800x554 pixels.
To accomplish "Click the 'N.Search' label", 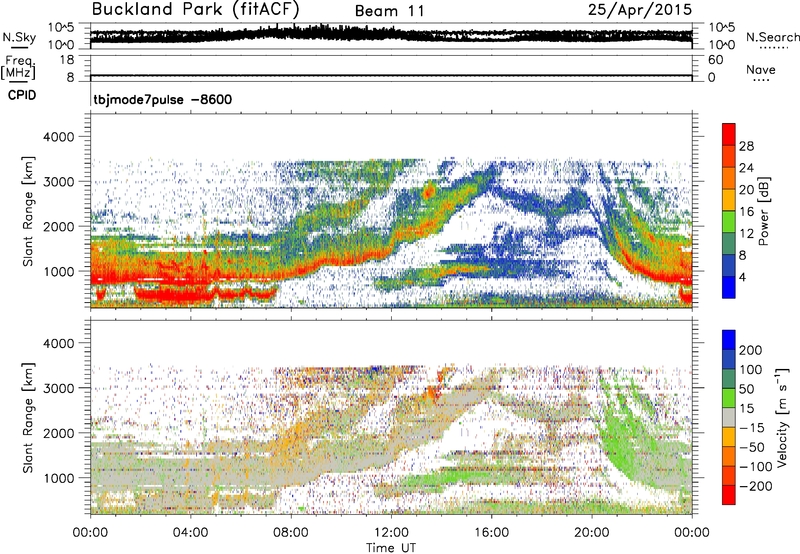I will coord(772,37).
